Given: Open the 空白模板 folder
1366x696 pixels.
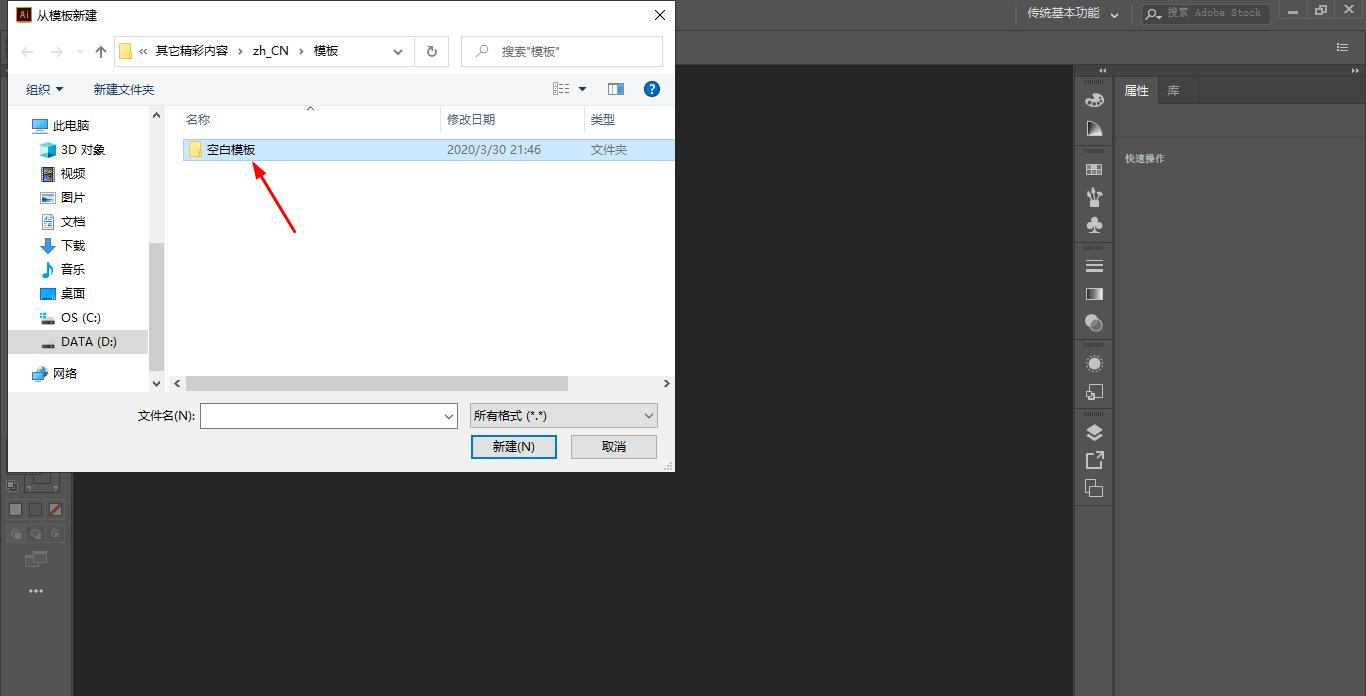Looking at the screenshot, I should pos(232,149).
